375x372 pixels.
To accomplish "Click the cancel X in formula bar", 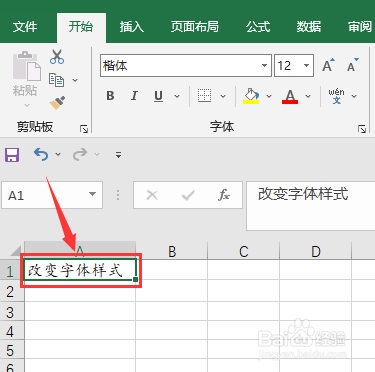I will point(152,195).
